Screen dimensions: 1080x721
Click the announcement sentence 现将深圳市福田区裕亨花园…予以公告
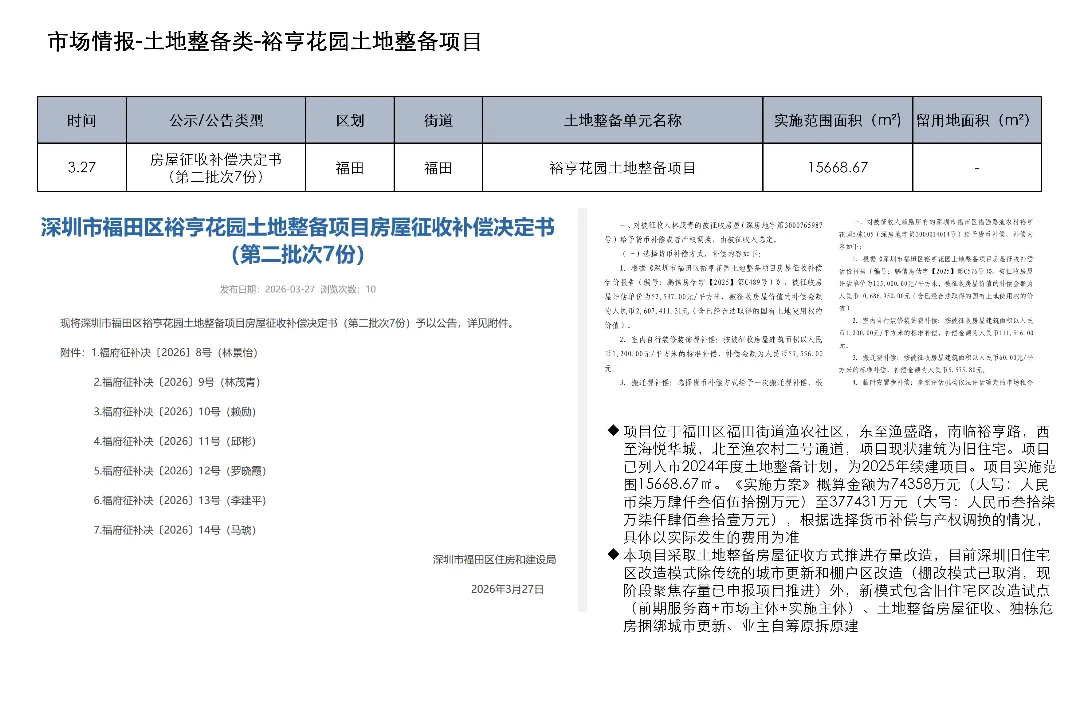tap(288, 323)
